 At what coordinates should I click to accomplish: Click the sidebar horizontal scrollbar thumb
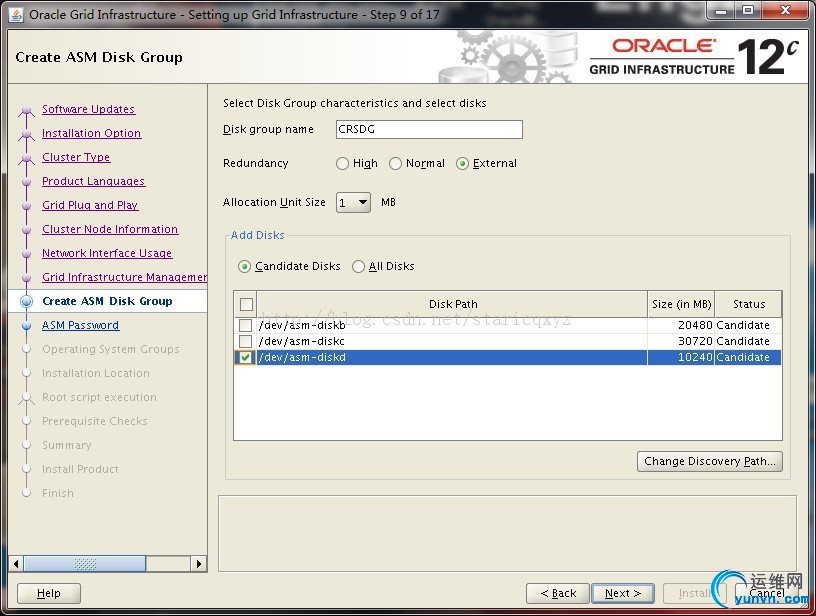pyautogui.click(x=85, y=564)
